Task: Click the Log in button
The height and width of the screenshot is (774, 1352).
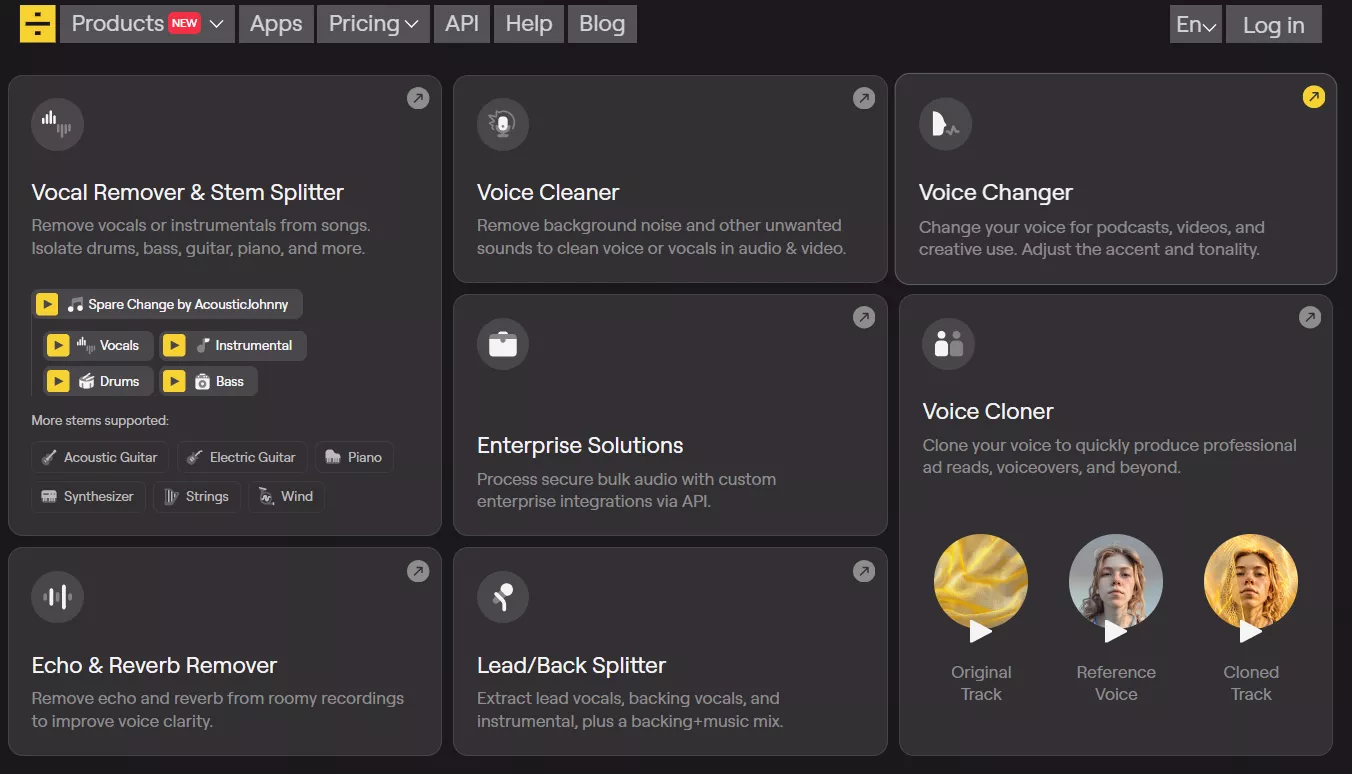Action: point(1274,25)
